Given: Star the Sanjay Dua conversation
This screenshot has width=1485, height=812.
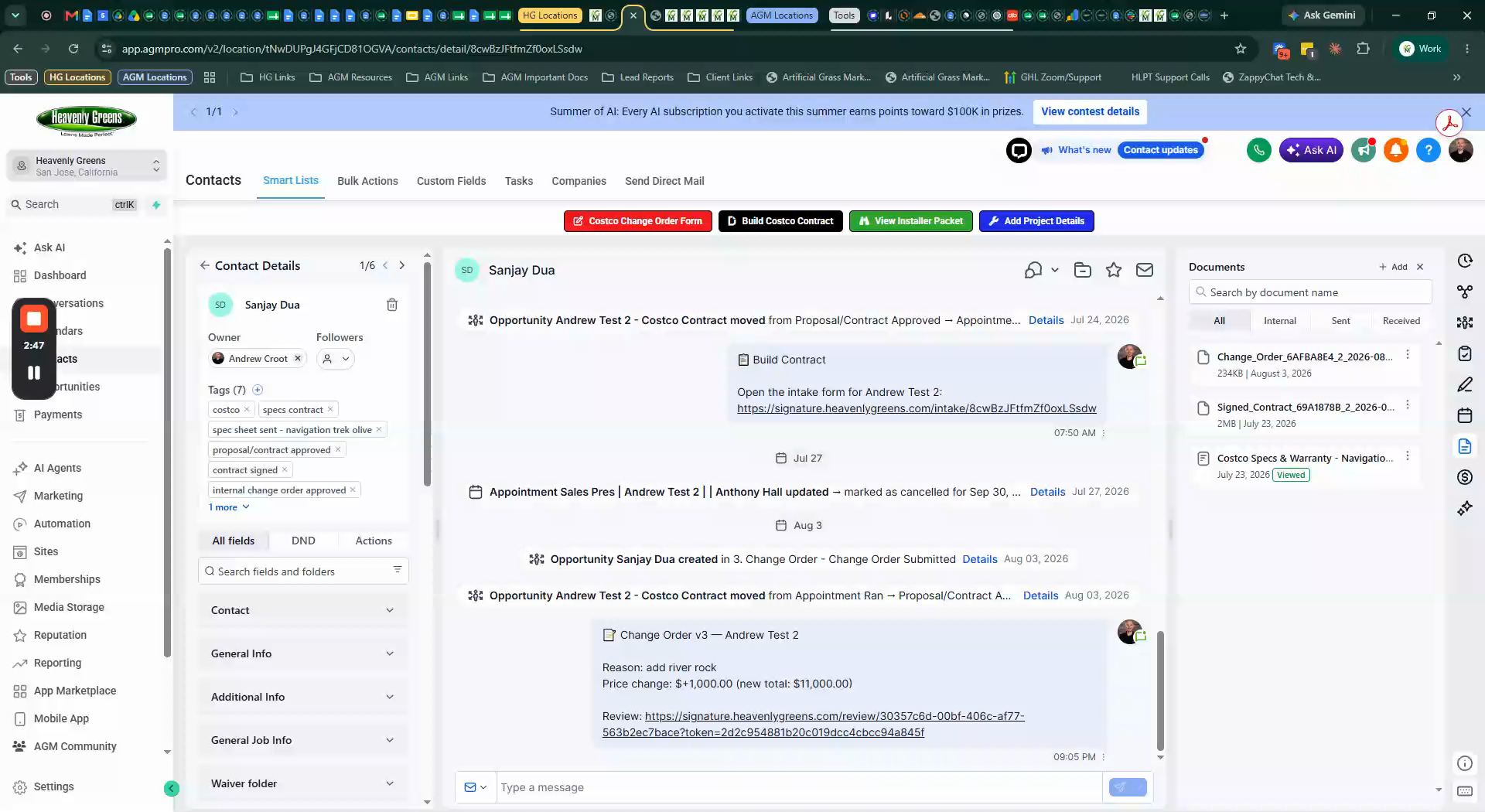Looking at the screenshot, I should (1114, 270).
